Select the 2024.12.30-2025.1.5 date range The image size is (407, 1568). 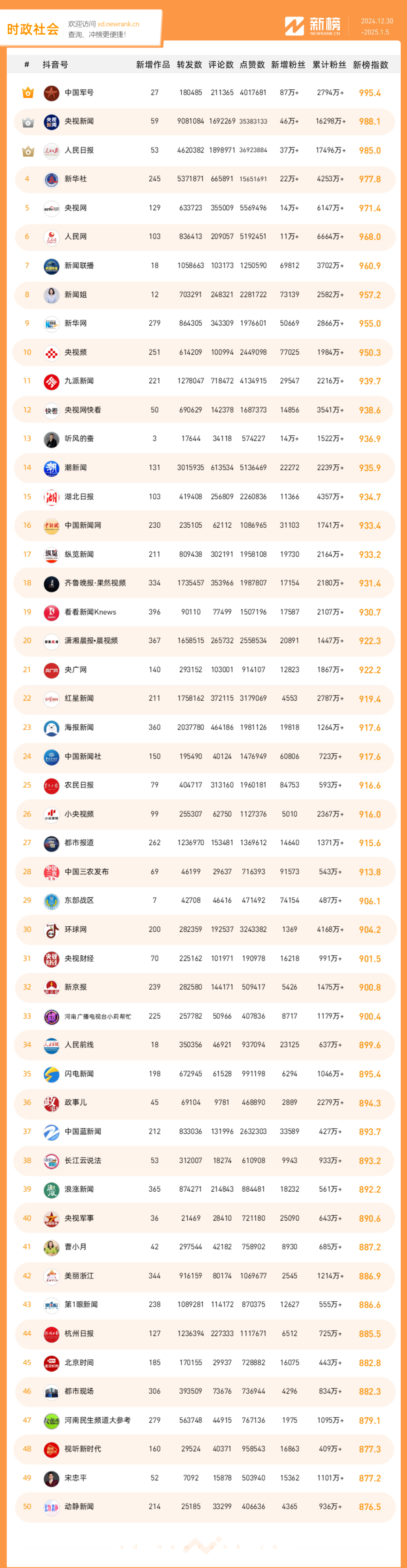coord(376,26)
